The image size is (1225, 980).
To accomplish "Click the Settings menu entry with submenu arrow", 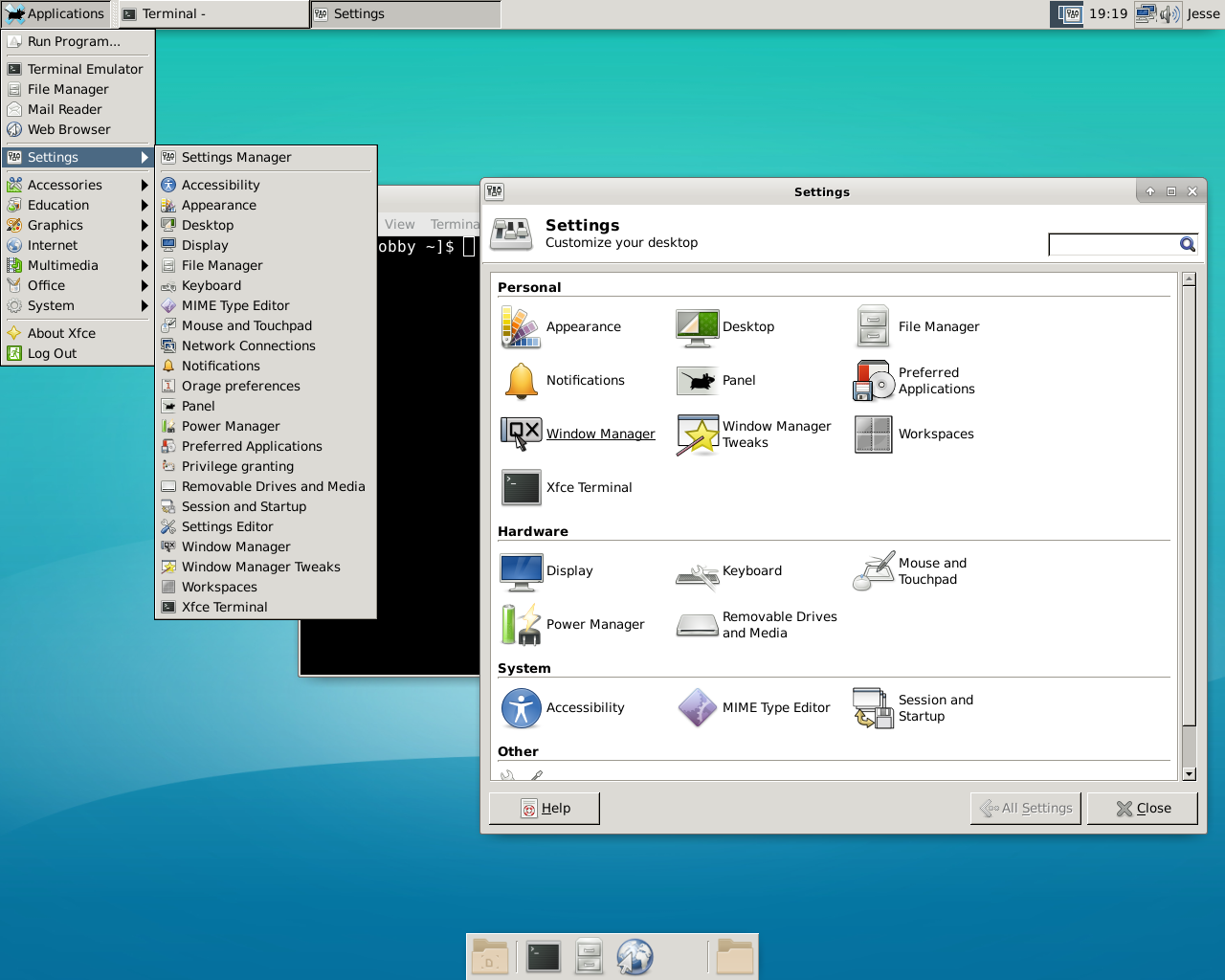I will click(78, 157).
